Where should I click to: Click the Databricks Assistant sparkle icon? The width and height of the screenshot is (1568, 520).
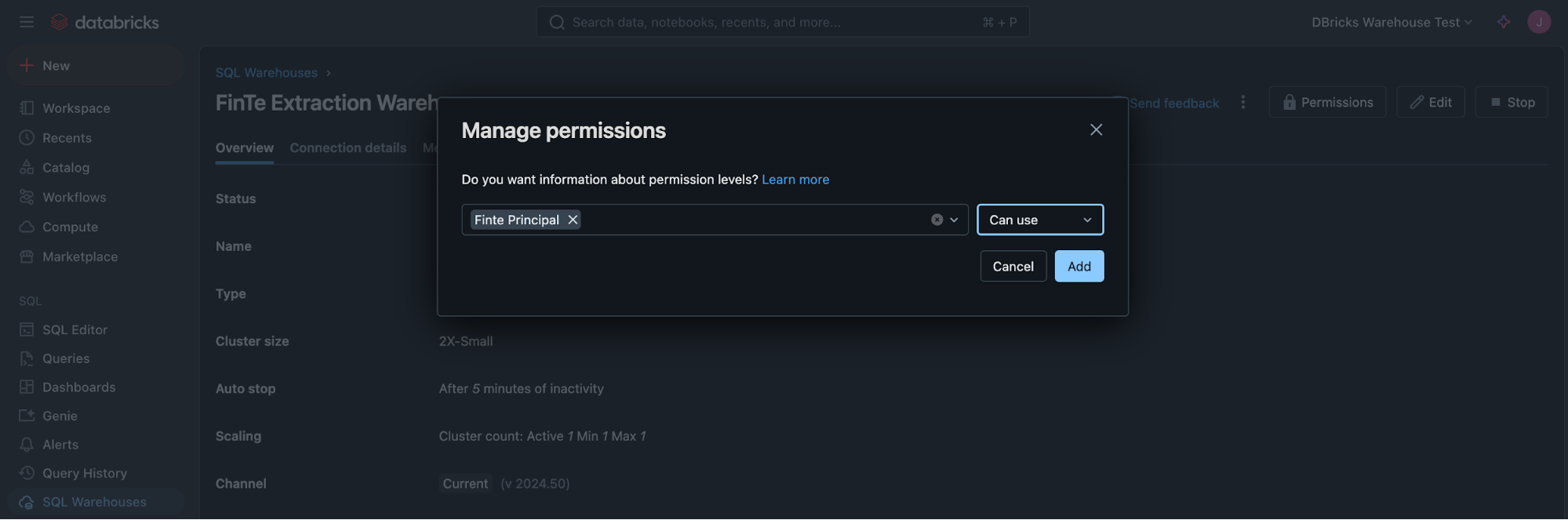[x=1504, y=22]
